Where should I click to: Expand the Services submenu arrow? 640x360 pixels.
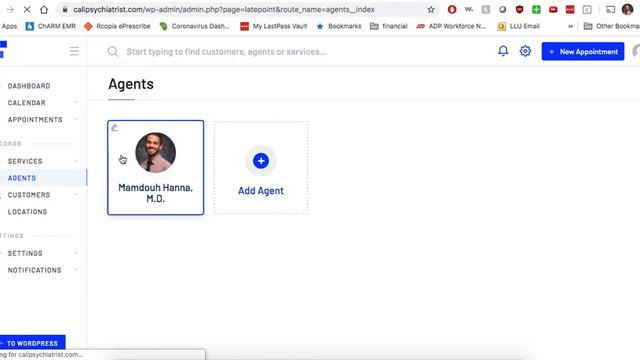coord(76,161)
